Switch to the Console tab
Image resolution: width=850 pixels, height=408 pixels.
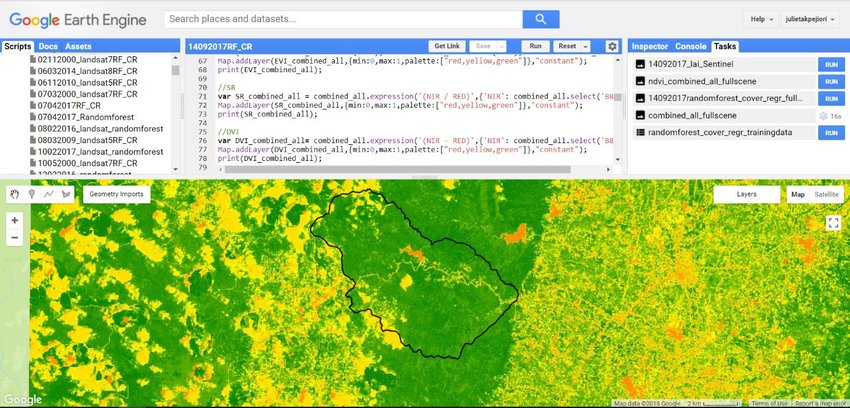click(690, 46)
